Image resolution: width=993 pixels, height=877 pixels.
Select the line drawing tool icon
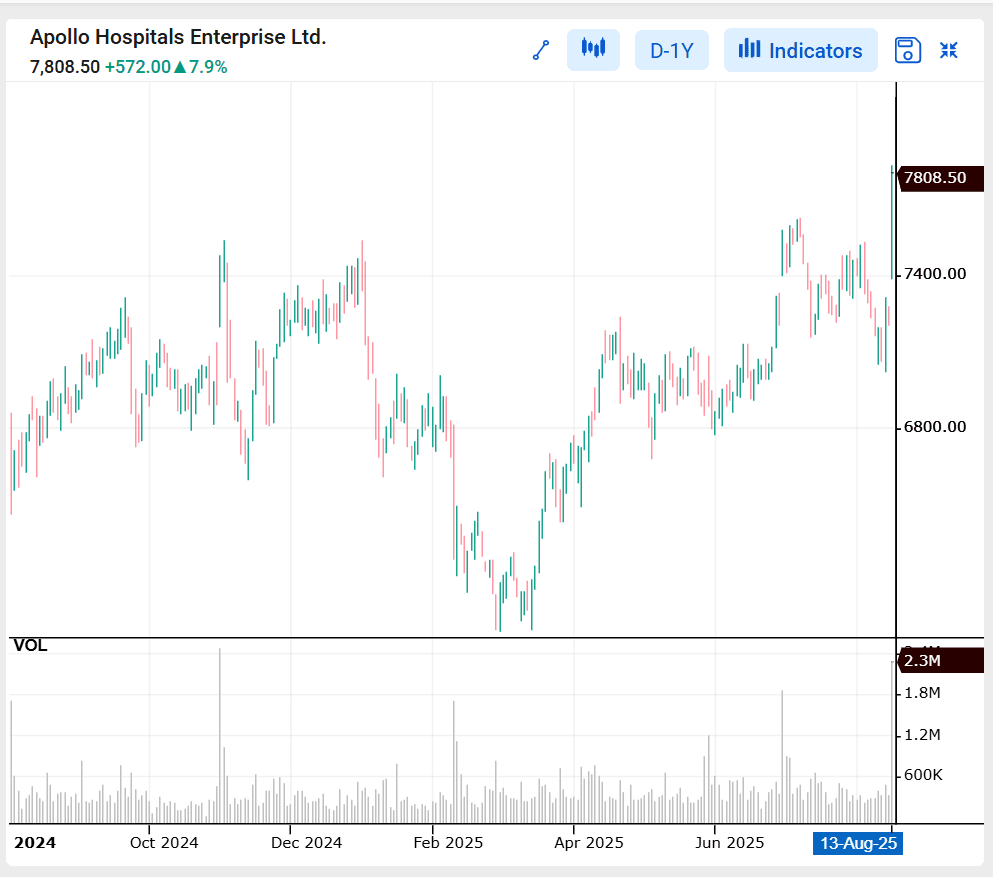(x=541, y=50)
